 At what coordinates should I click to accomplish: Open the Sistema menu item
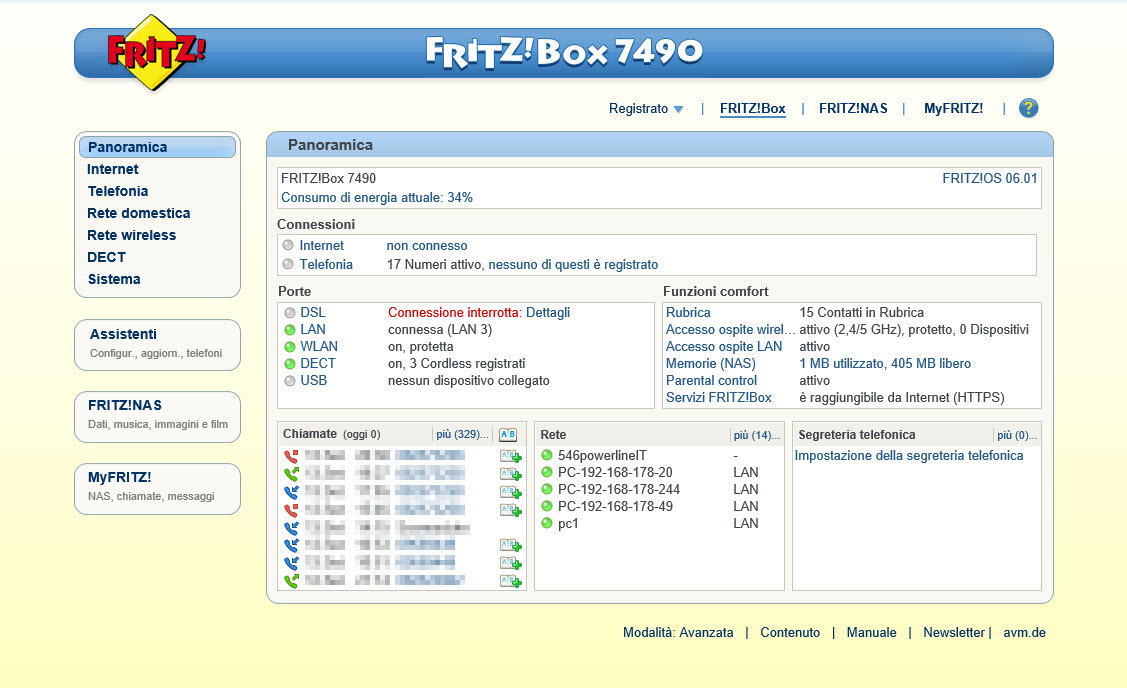coord(114,279)
